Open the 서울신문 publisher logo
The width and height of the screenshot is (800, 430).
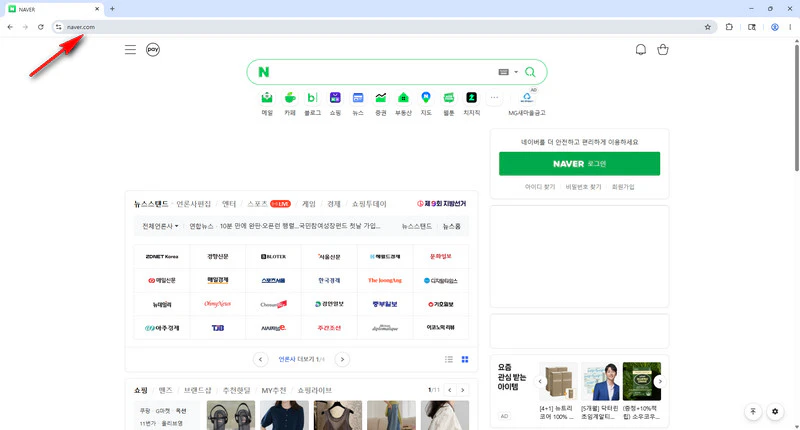point(329,257)
